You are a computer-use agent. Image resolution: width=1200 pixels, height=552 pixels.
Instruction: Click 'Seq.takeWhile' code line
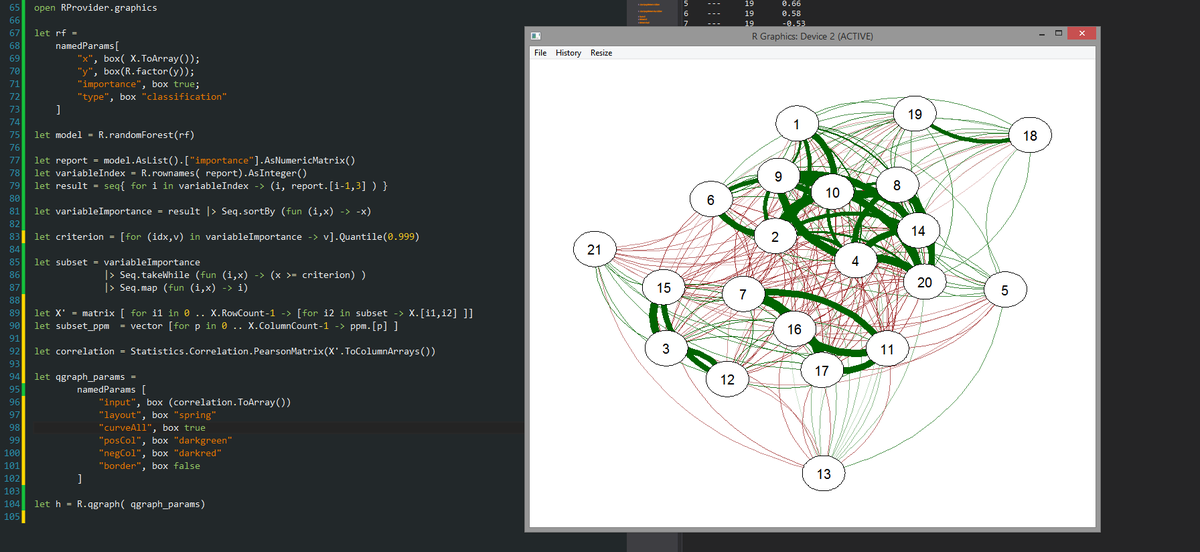pyautogui.click(x=235, y=275)
